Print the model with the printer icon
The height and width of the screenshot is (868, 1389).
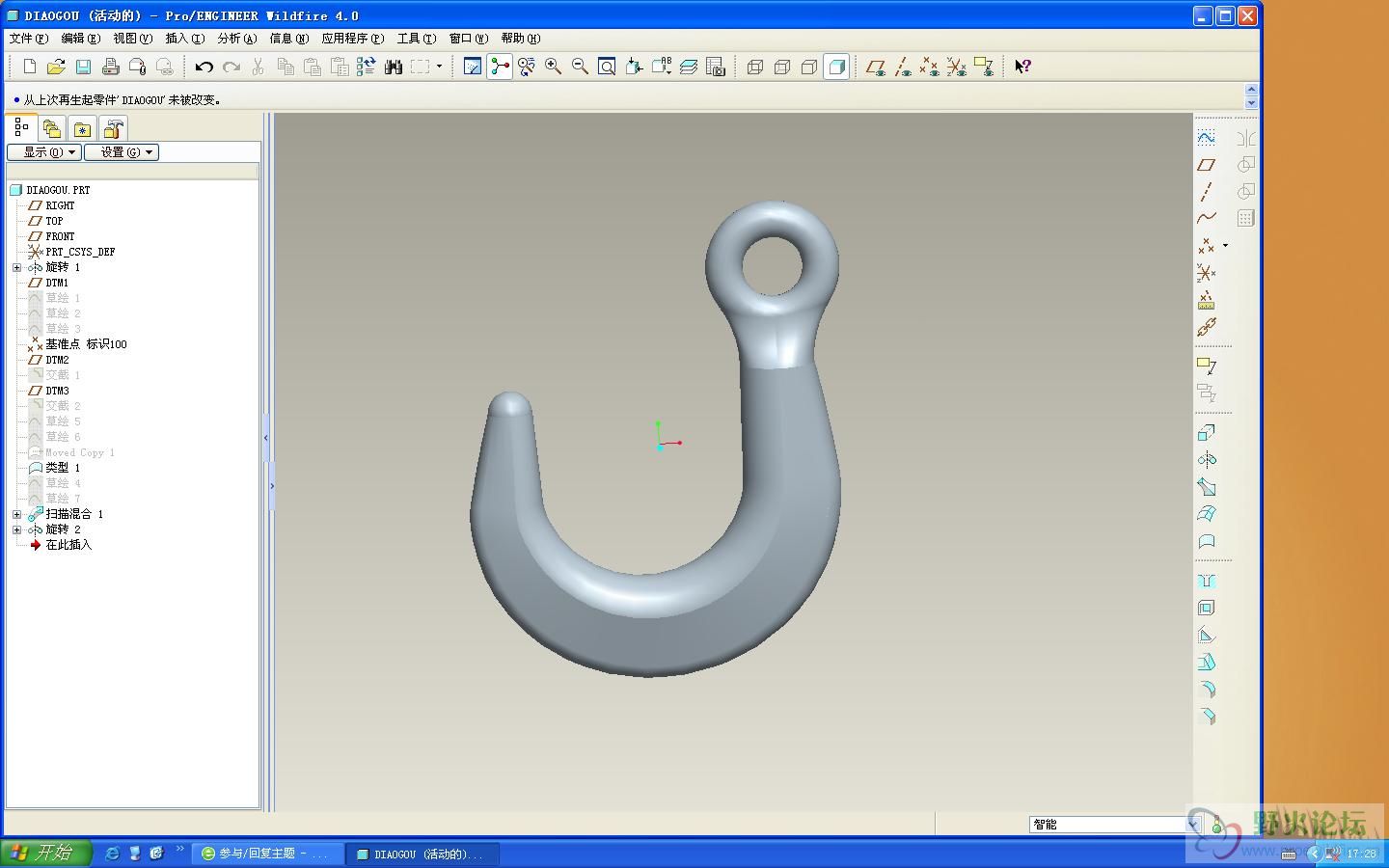point(110,67)
